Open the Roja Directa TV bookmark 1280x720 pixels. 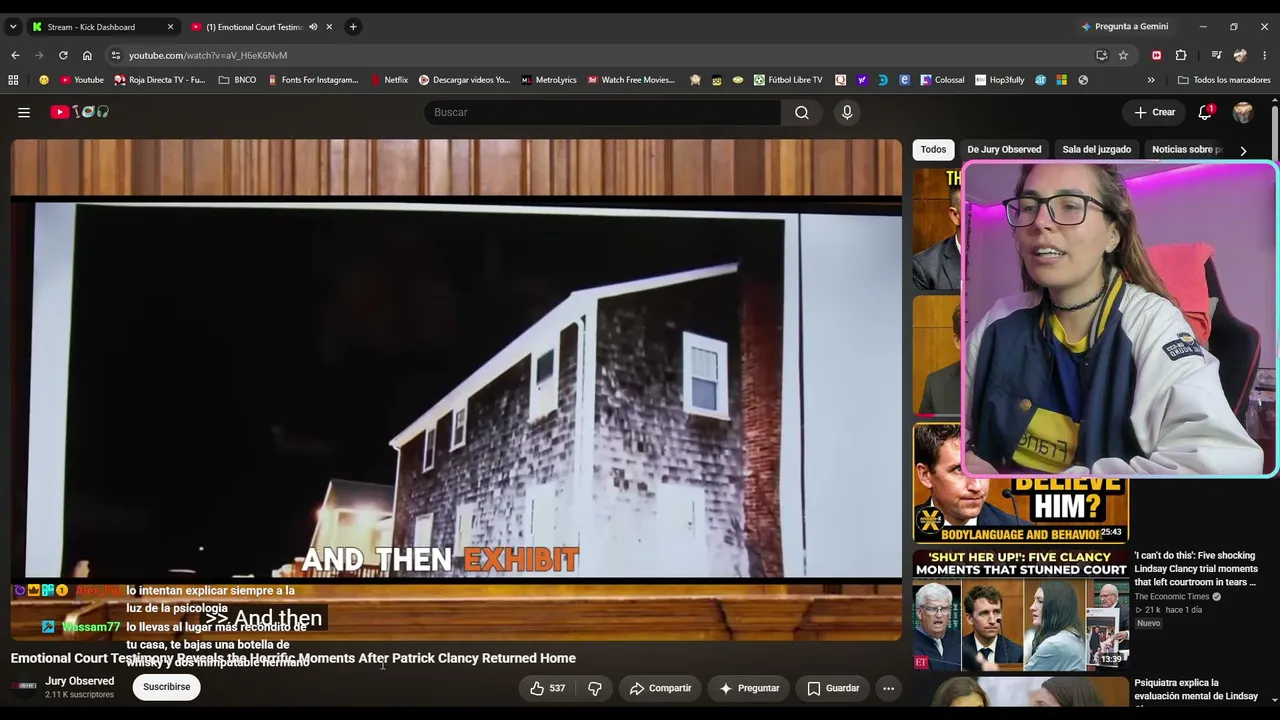(x=160, y=80)
